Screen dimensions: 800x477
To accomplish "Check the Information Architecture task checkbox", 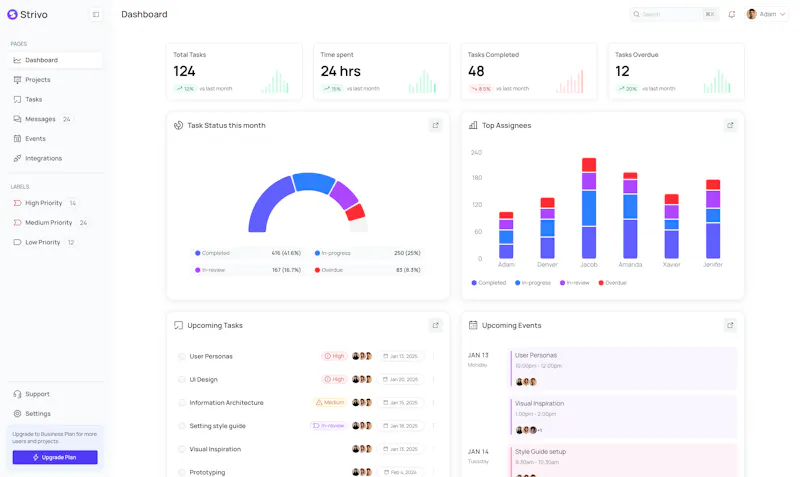I will click(x=182, y=403).
